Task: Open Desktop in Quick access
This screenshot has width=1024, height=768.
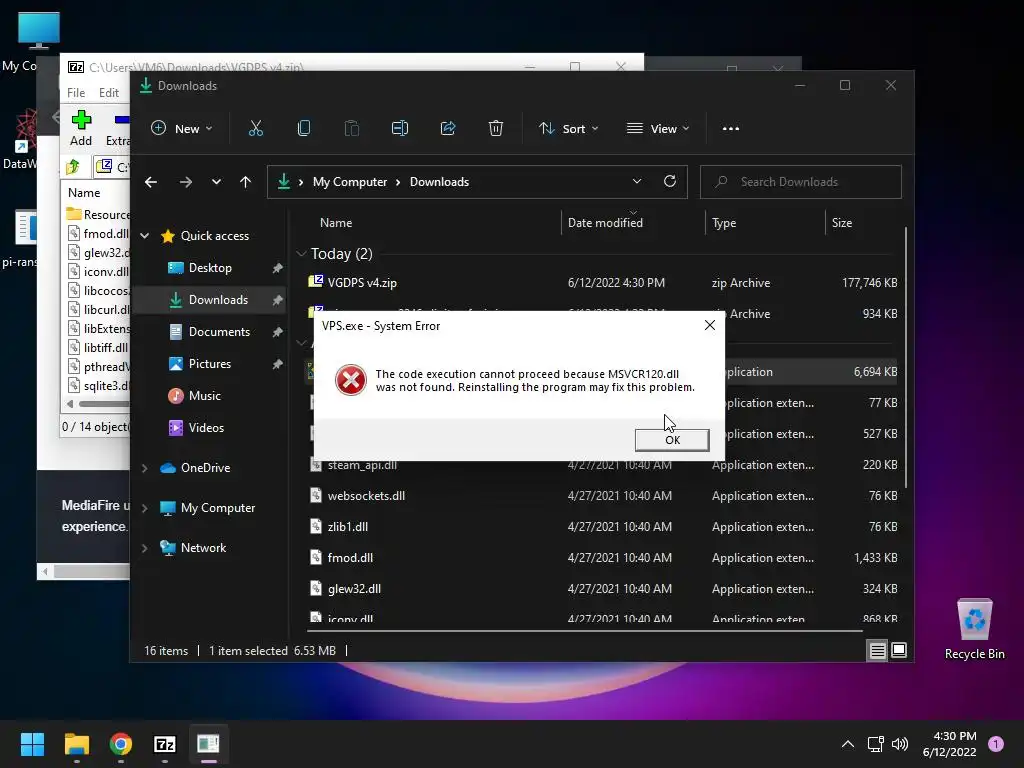Action: coord(210,268)
